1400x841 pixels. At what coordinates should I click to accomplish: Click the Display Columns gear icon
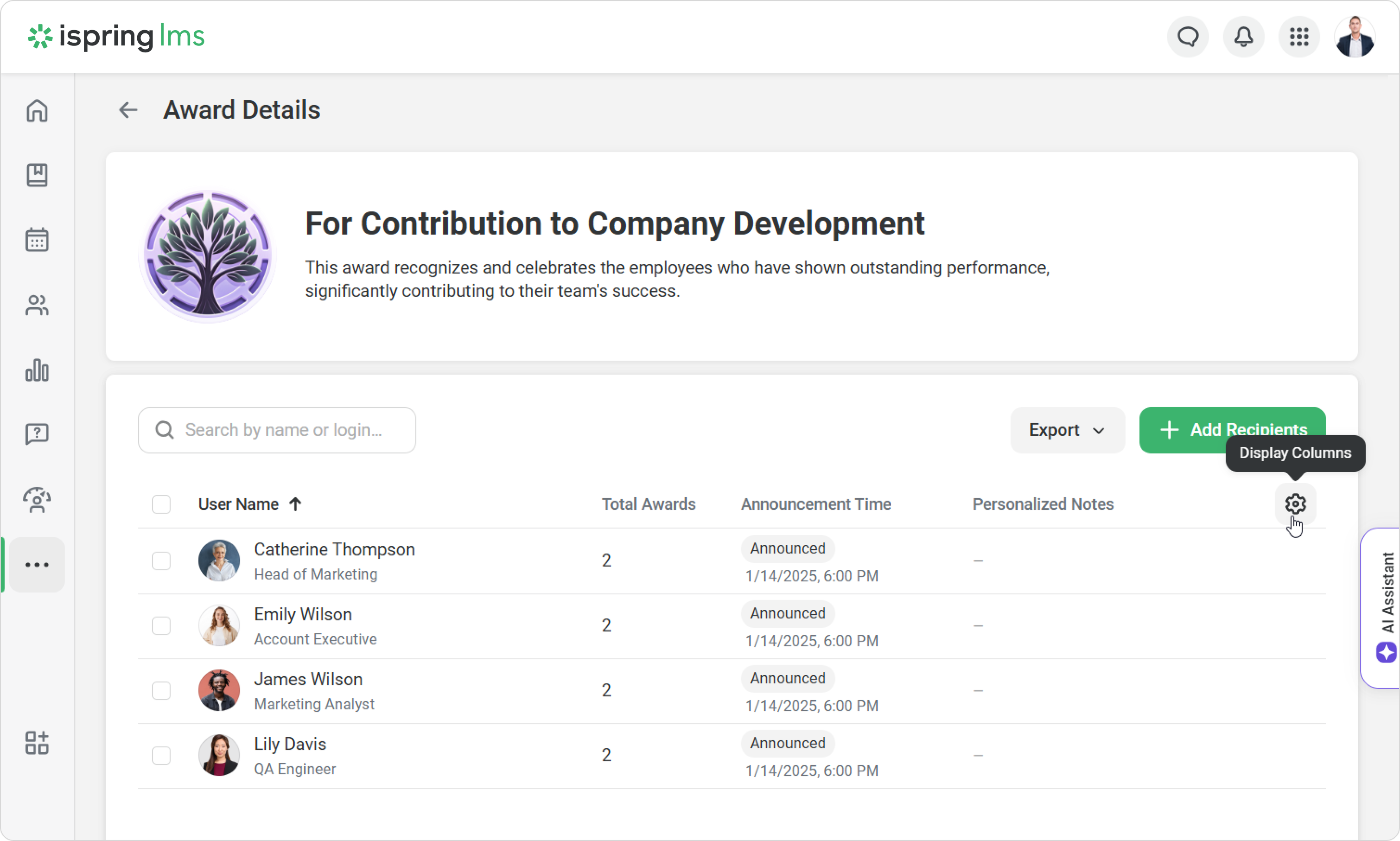pos(1295,503)
